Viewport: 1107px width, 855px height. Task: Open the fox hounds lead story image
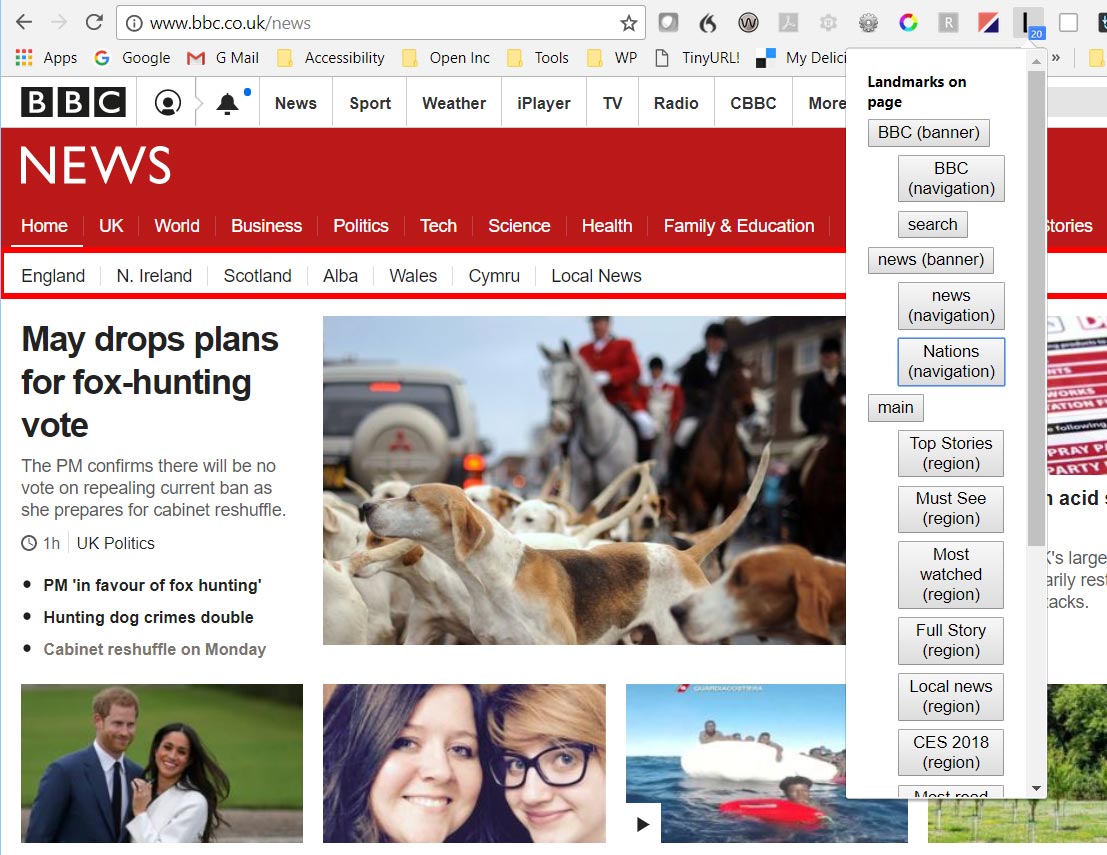pyautogui.click(x=584, y=480)
